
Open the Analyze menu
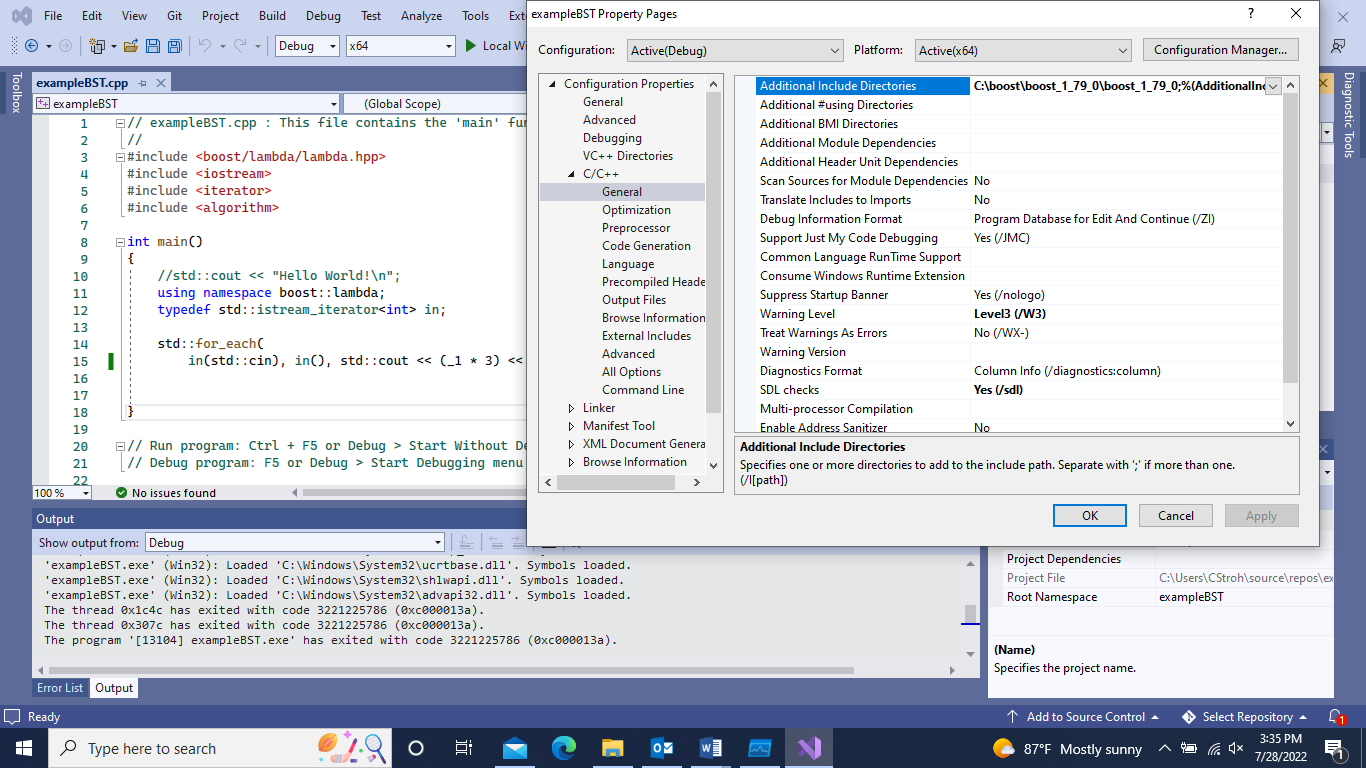coord(421,16)
